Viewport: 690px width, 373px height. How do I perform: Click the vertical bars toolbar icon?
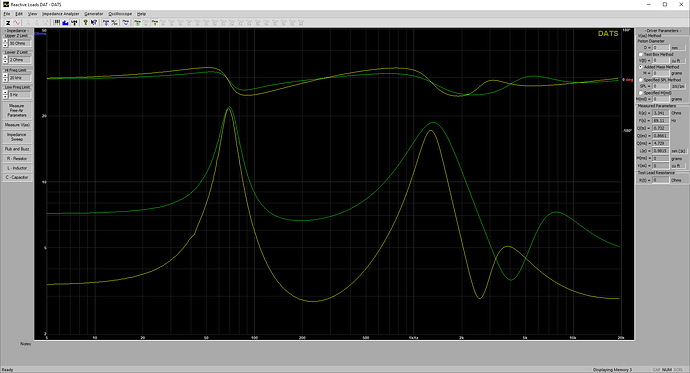[x=57, y=22]
